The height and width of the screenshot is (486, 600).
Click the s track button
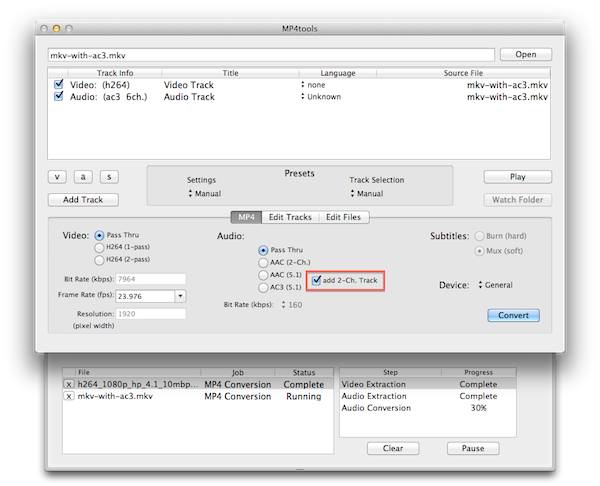pyautogui.click(x=109, y=177)
